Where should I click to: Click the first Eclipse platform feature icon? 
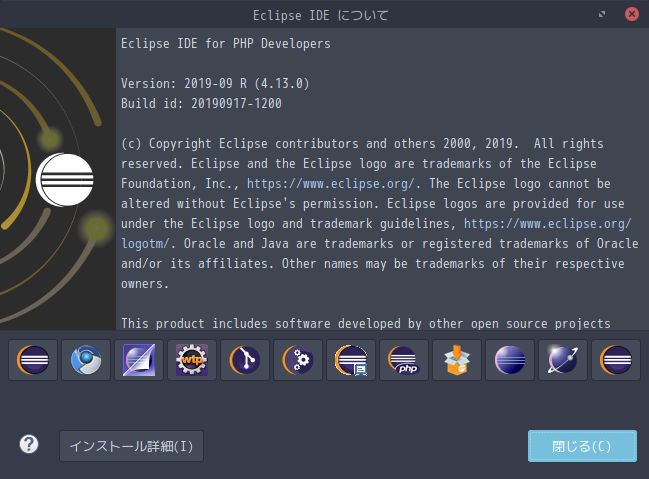[33, 360]
